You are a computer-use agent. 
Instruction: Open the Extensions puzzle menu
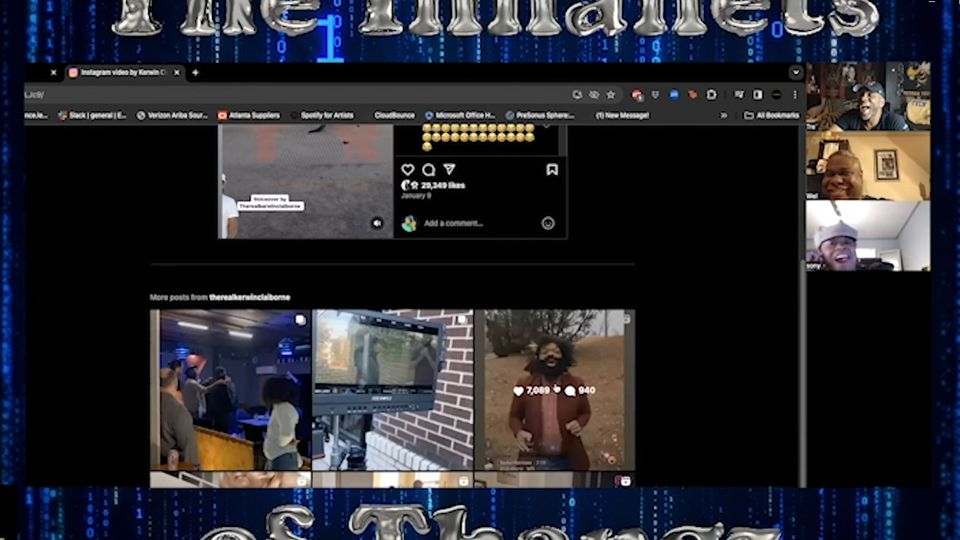coord(711,95)
